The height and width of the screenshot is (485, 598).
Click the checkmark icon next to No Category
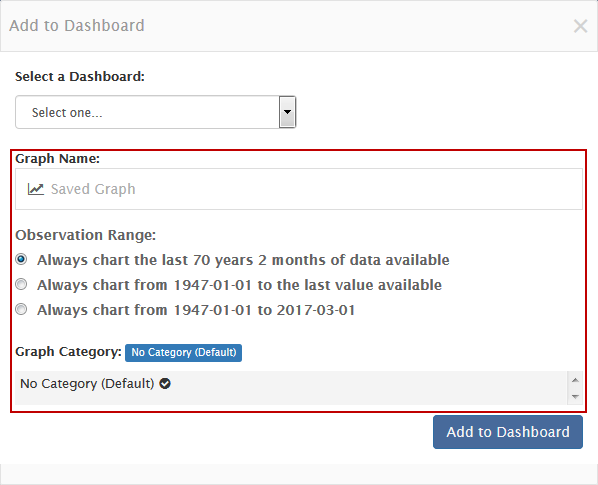pyautogui.click(x=165, y=383)
